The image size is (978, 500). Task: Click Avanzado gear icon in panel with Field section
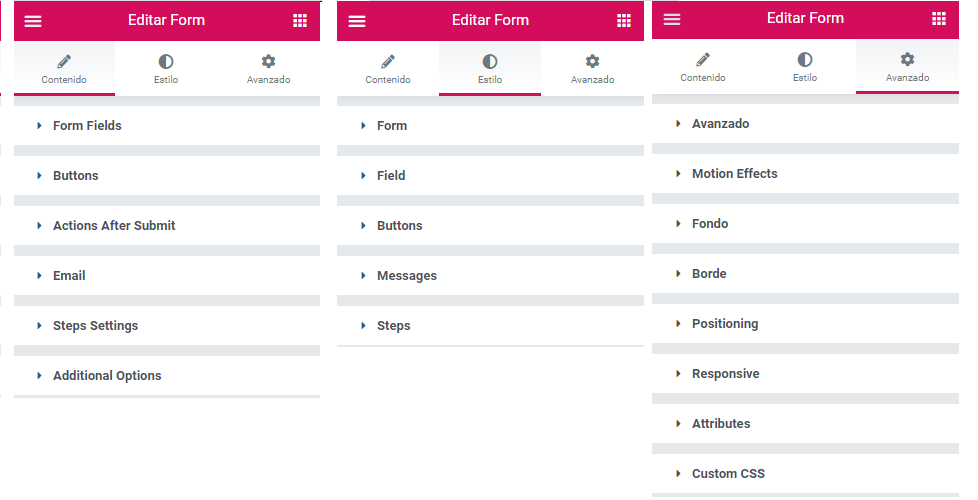click(x=592, y=62)
